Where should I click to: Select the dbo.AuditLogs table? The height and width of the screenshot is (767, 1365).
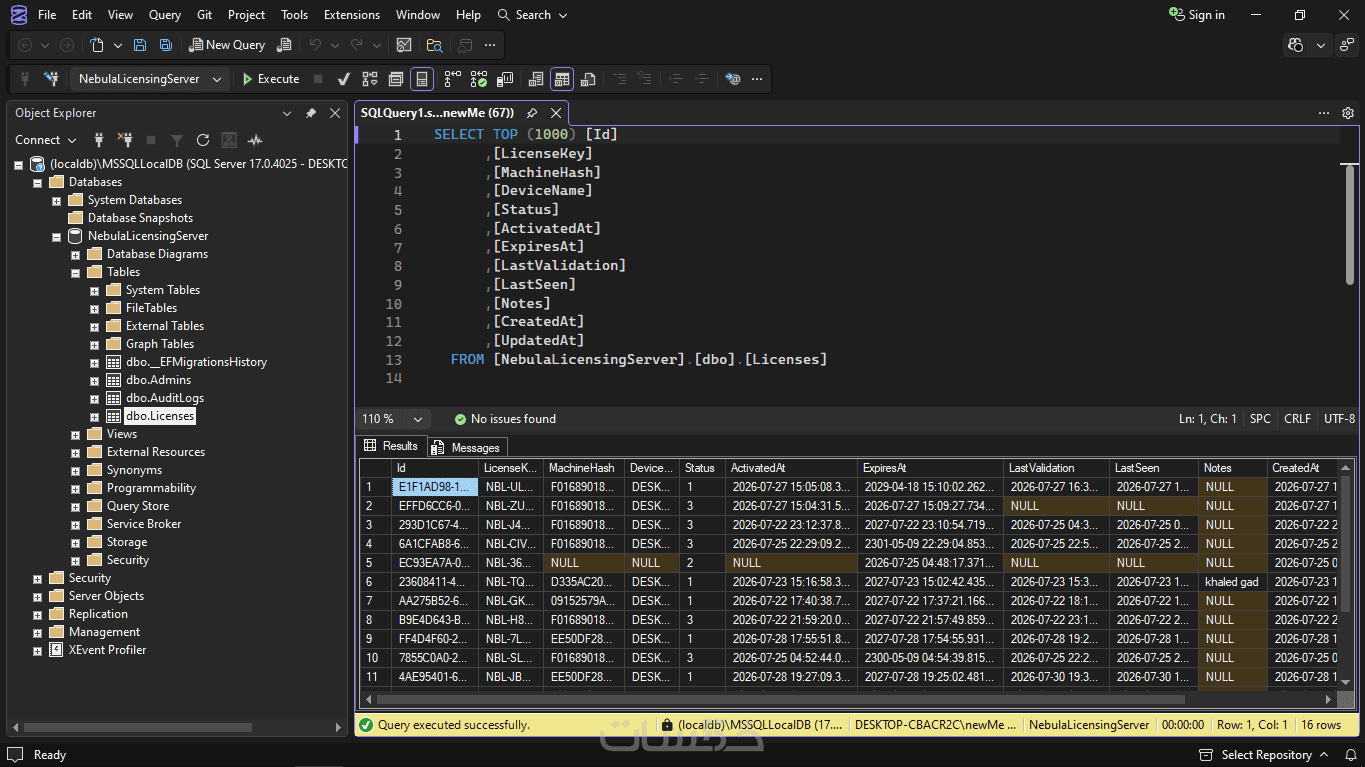165,398
